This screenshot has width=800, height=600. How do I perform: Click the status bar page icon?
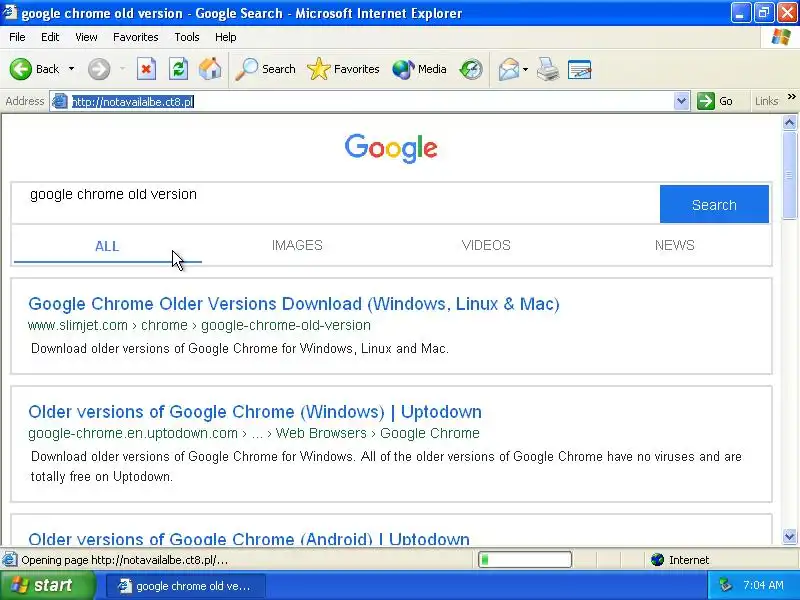(10, 560)
